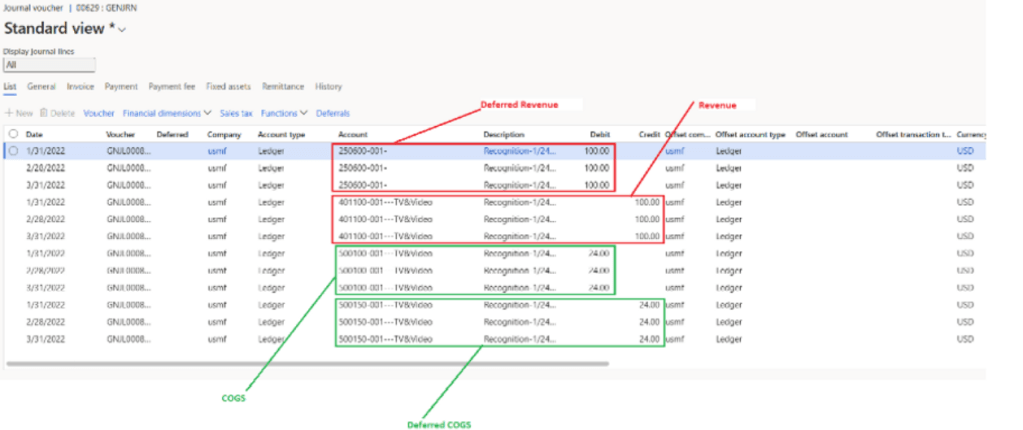The image size is (1023, 430).
Task: Click the Delete trash icon
Action: [x=44, y=113]
